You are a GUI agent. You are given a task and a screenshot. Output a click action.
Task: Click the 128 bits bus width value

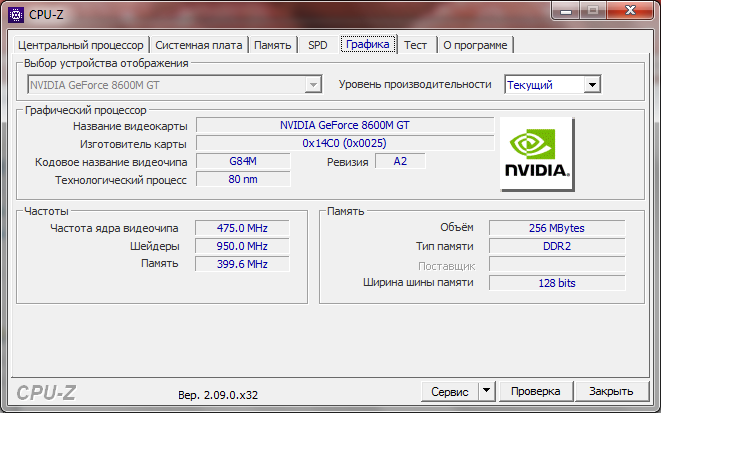tap(557, 283)
